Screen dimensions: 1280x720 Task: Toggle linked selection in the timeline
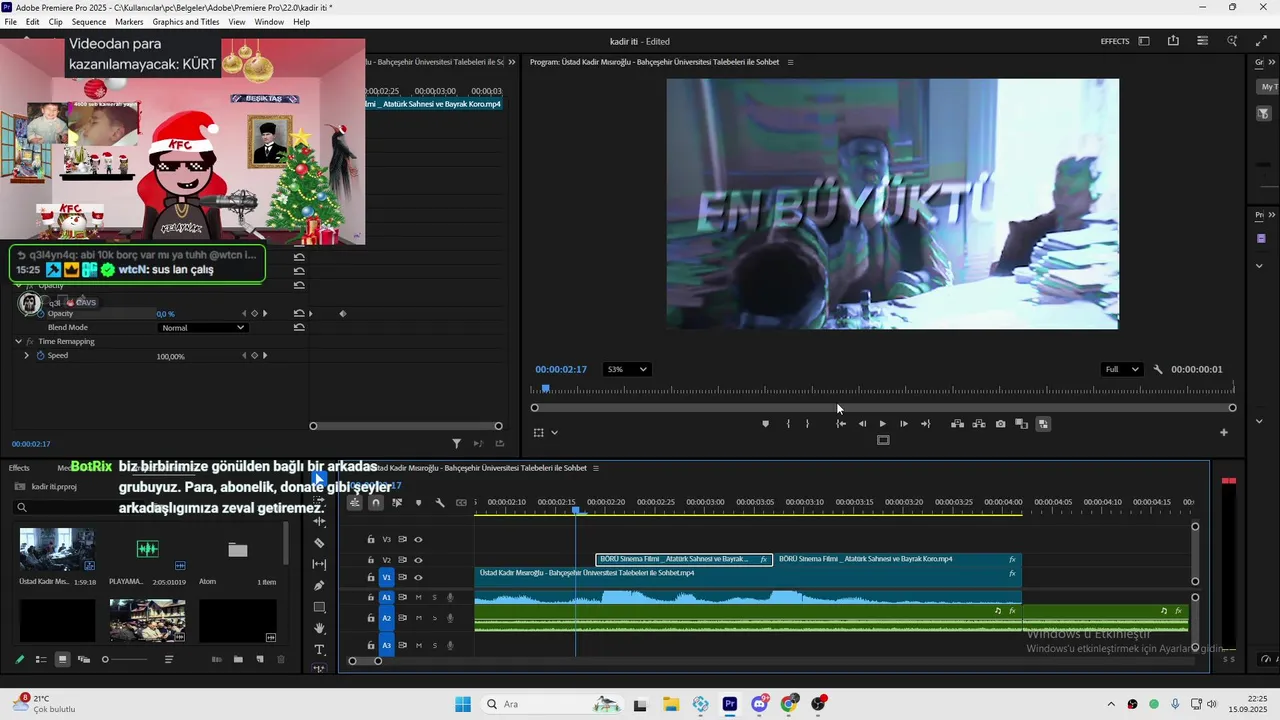397,503
